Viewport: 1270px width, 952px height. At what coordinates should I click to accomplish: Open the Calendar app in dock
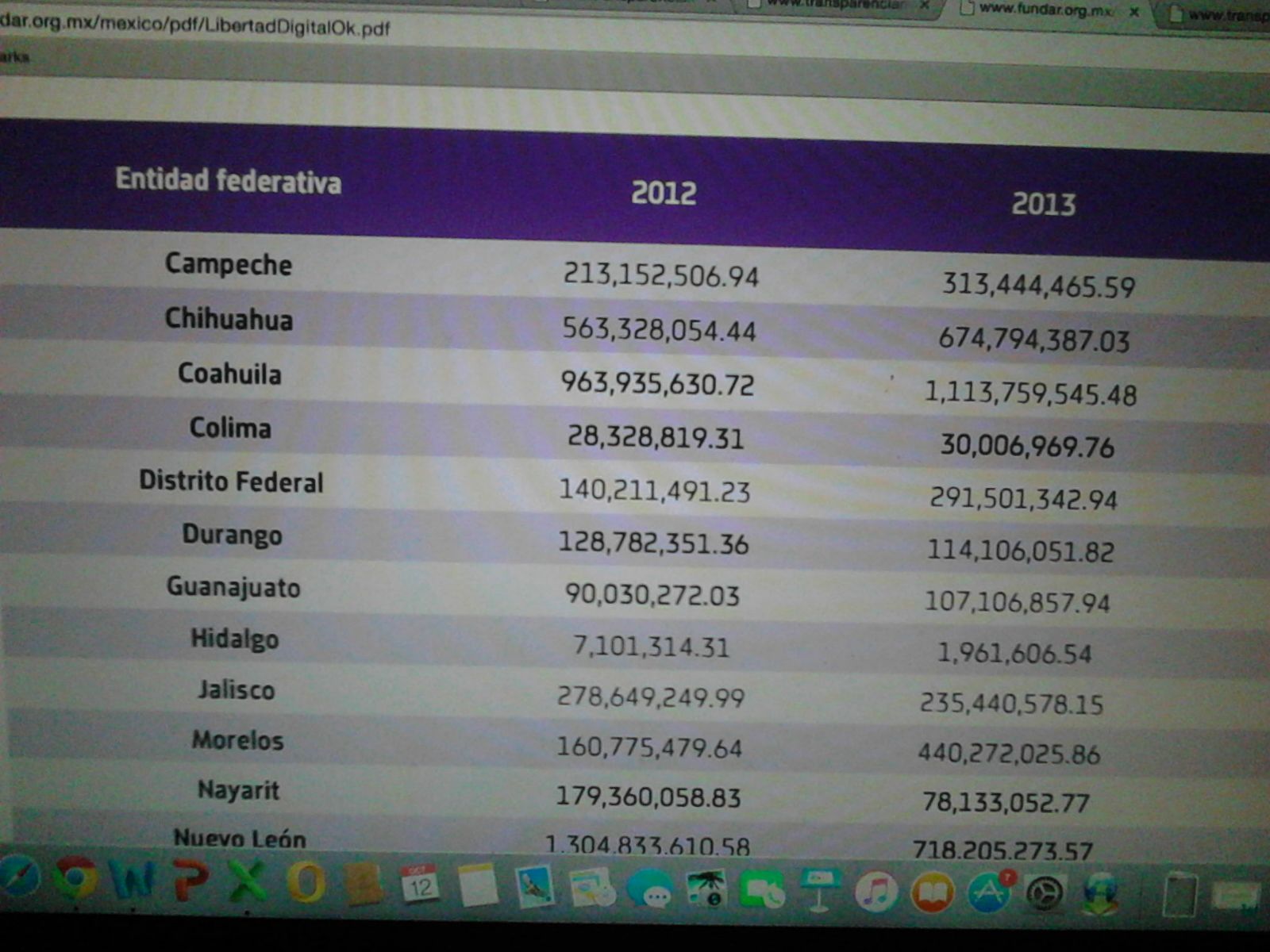pyautogui.click(x=420, y=885)
